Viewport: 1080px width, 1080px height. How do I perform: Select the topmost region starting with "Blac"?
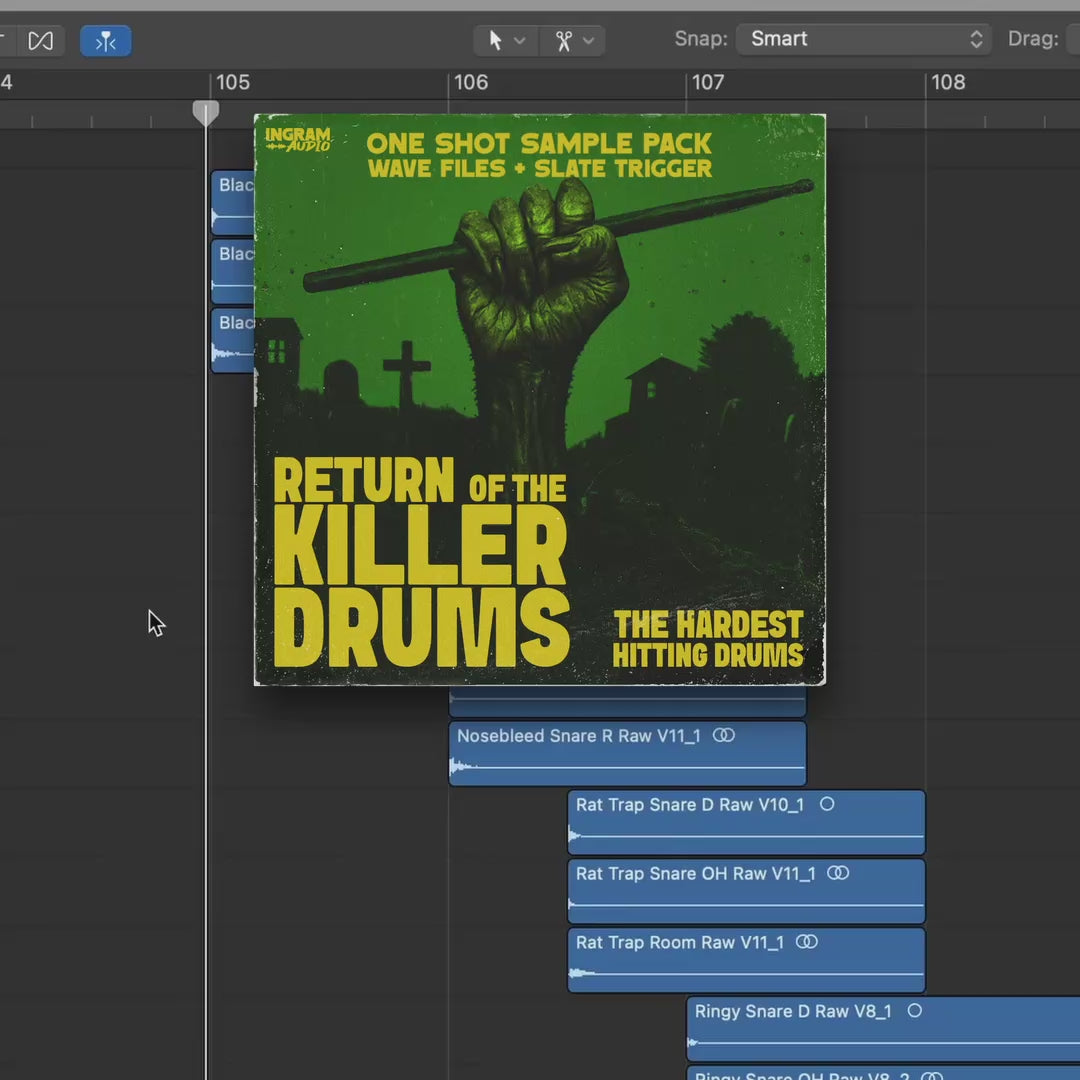click(x=232, y=200)
